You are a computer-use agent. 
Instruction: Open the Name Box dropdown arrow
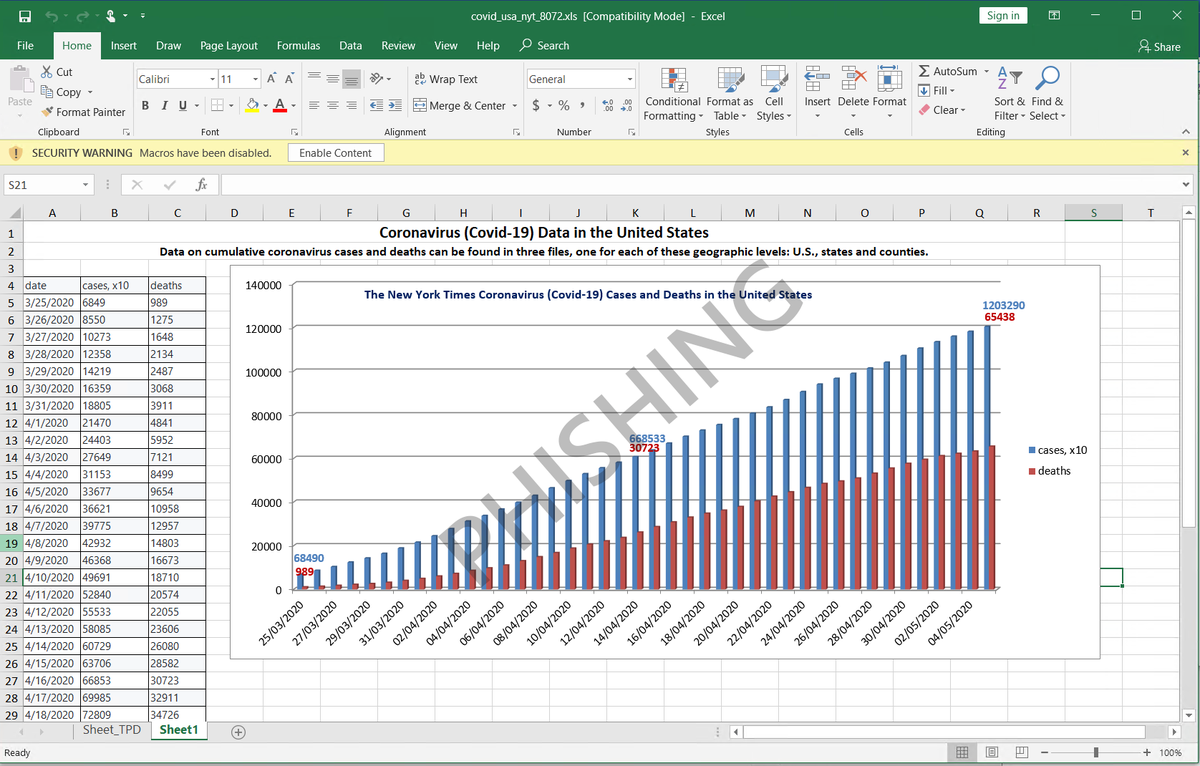[87, 185]
